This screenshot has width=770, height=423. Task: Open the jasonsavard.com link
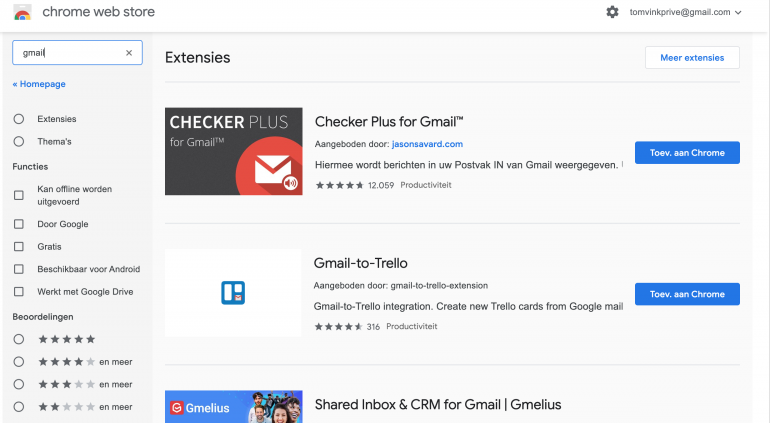point(427,144)
